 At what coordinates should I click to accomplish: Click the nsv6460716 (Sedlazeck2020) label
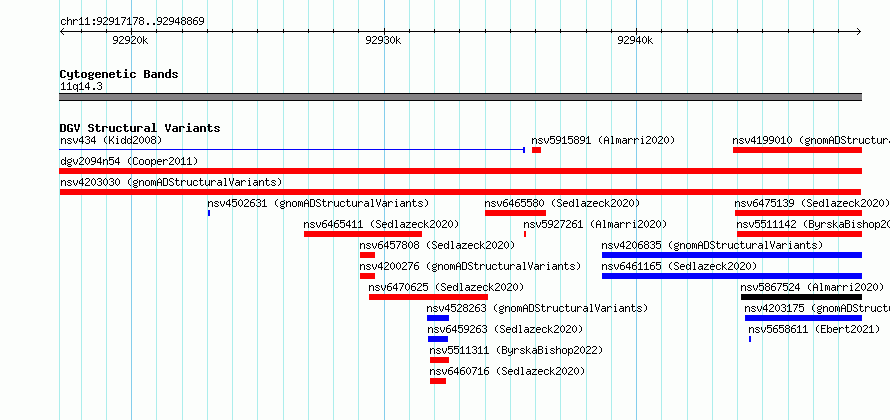(x=507, y=371)
